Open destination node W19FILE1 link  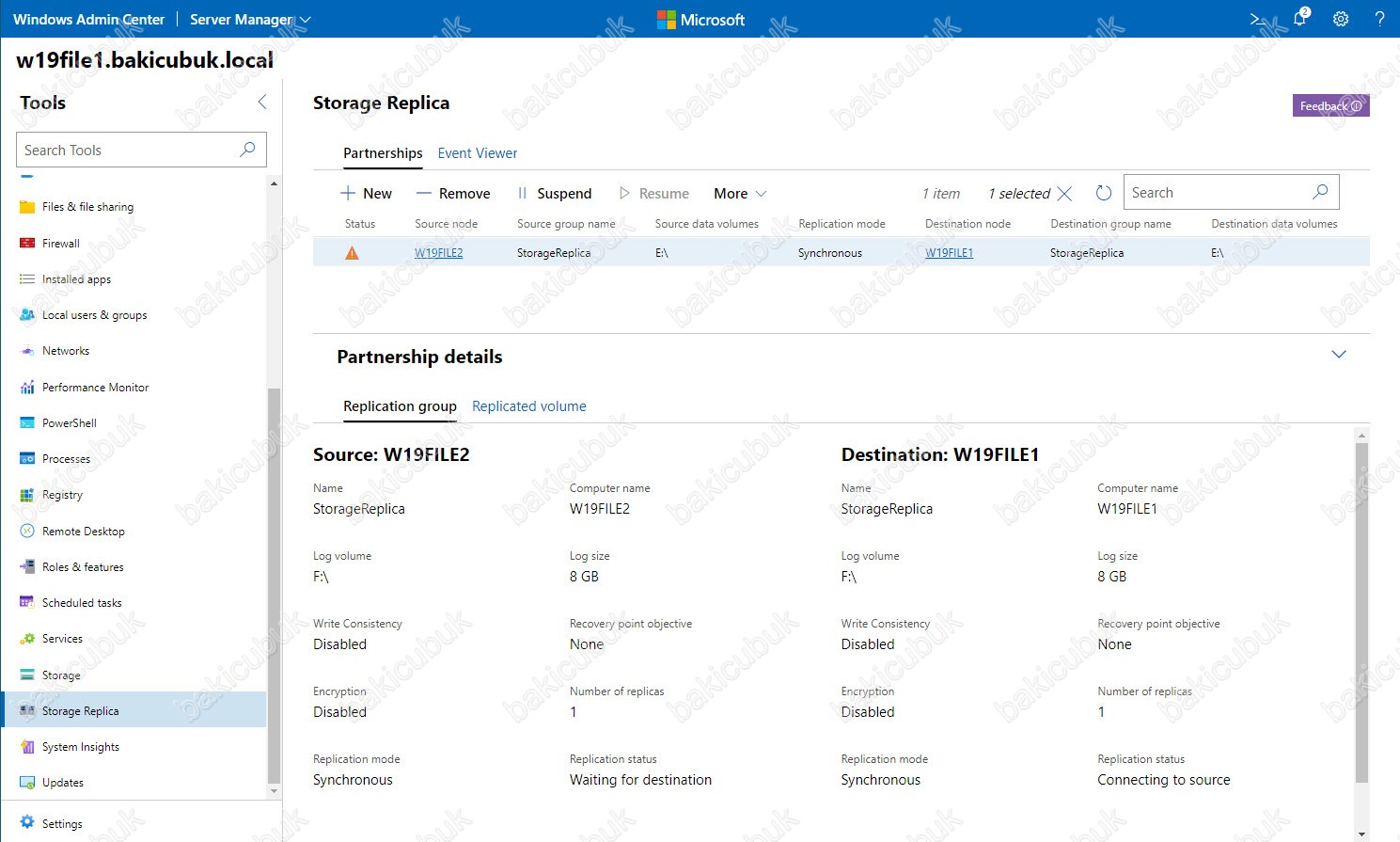[x=949, y=253]
